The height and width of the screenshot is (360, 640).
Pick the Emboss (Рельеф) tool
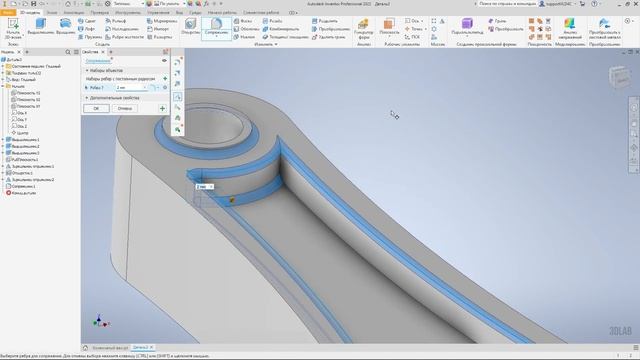click(116, 21)
